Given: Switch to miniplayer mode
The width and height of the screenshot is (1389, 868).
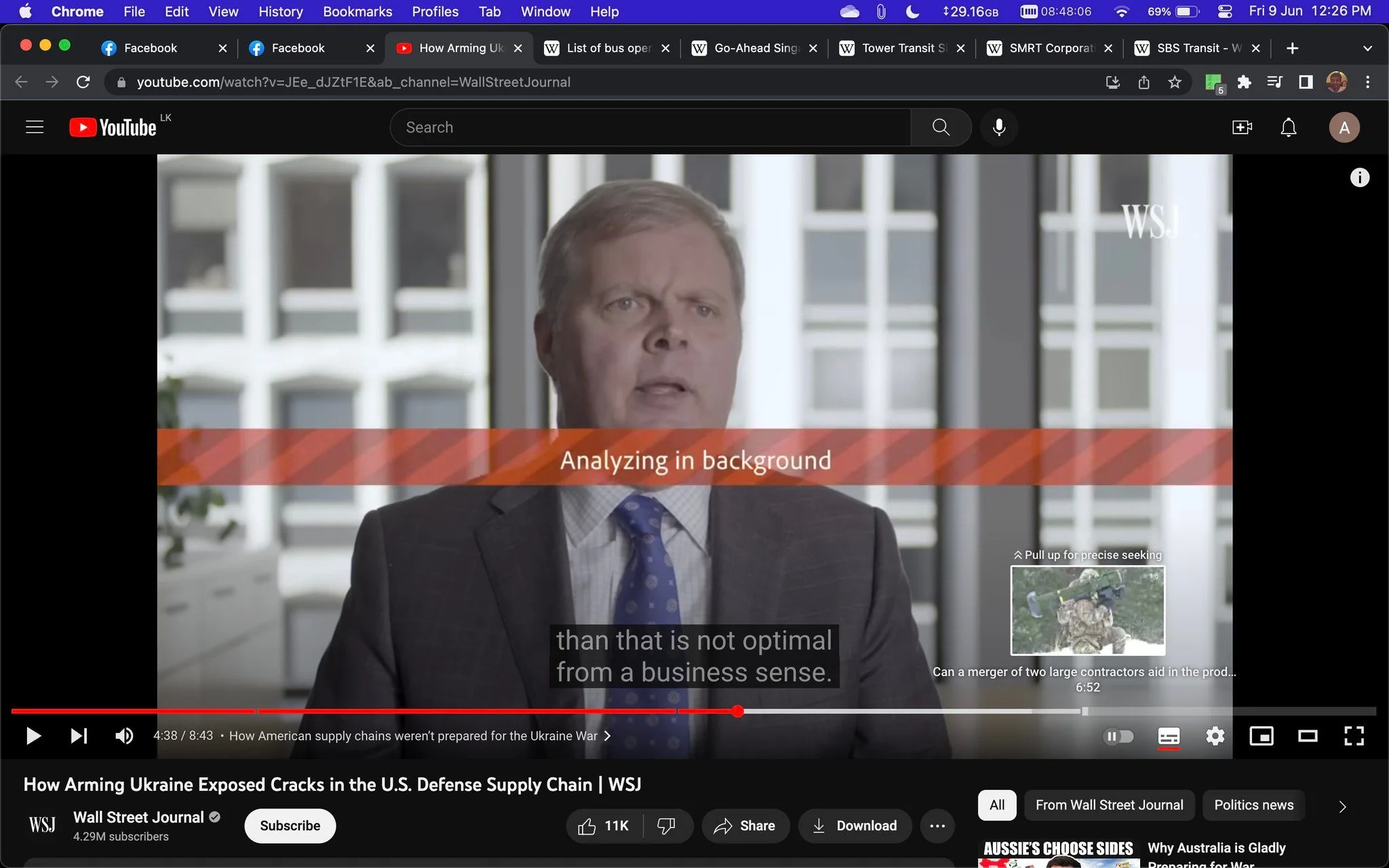Looking at the screenshot, I should 1261,736.
